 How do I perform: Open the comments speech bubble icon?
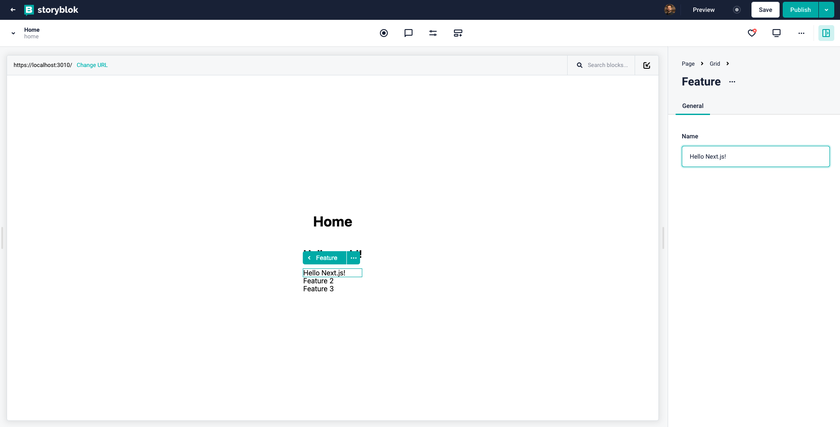408,33
